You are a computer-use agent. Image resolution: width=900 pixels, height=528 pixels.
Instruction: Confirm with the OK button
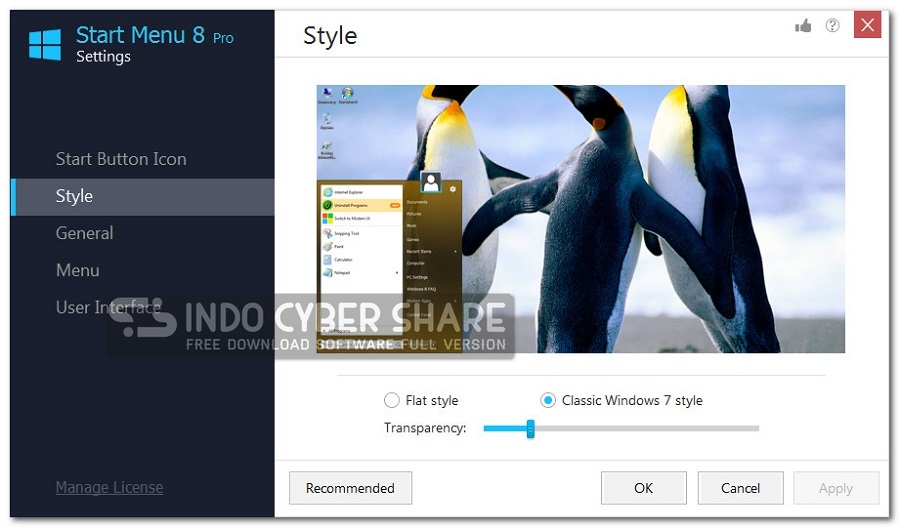coord(643,488)
